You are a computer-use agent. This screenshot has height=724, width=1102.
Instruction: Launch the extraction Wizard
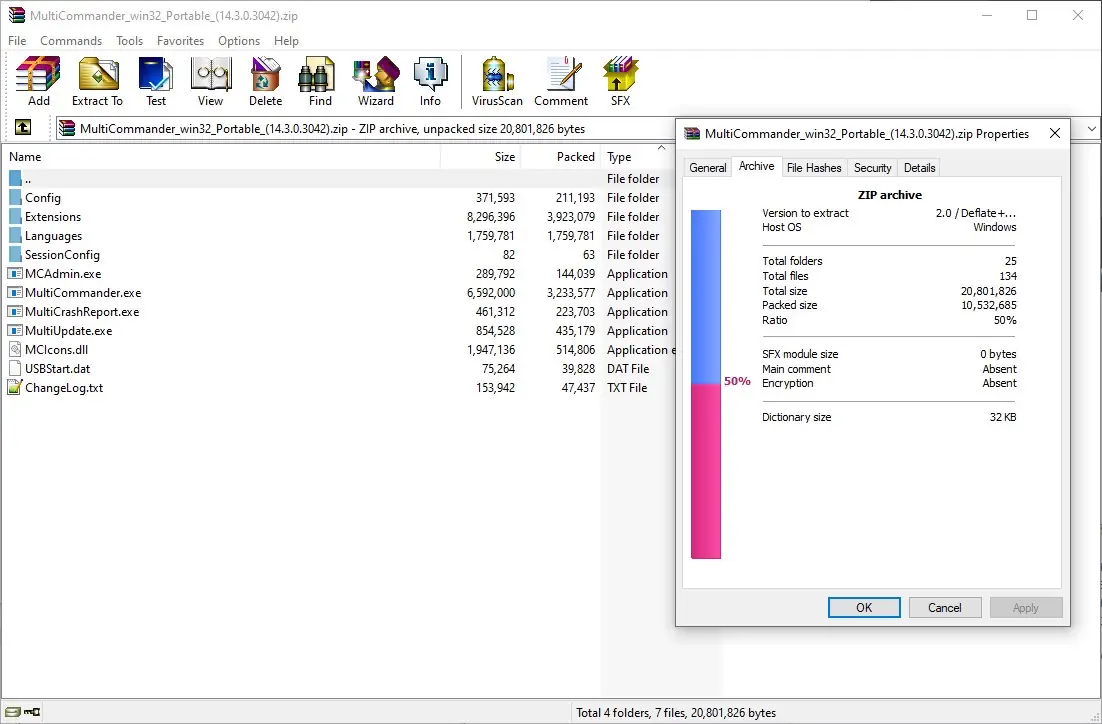click(375, 80)
